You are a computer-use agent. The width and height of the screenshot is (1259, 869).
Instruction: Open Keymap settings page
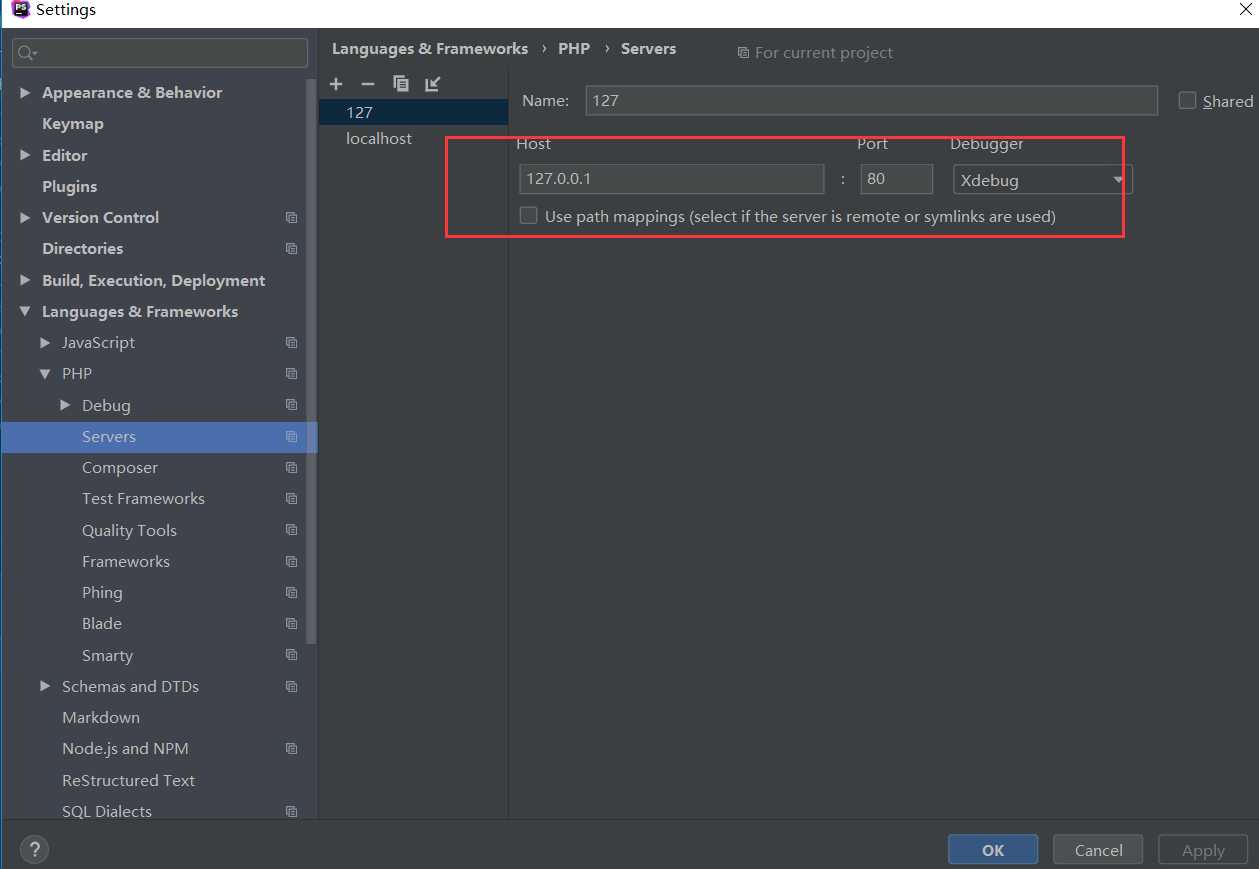point(73,124)
